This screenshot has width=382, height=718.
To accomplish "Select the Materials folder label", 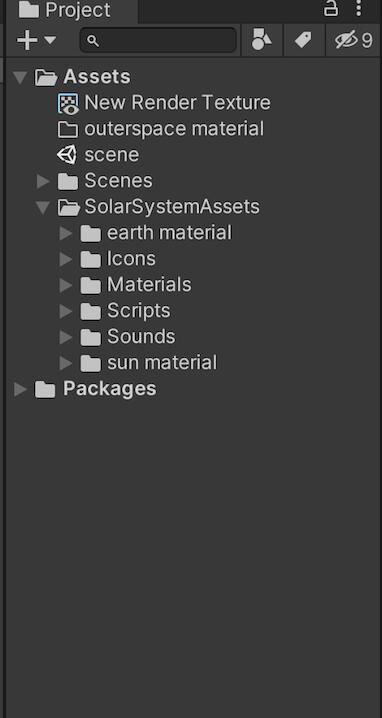I will [x=149, y=285].
